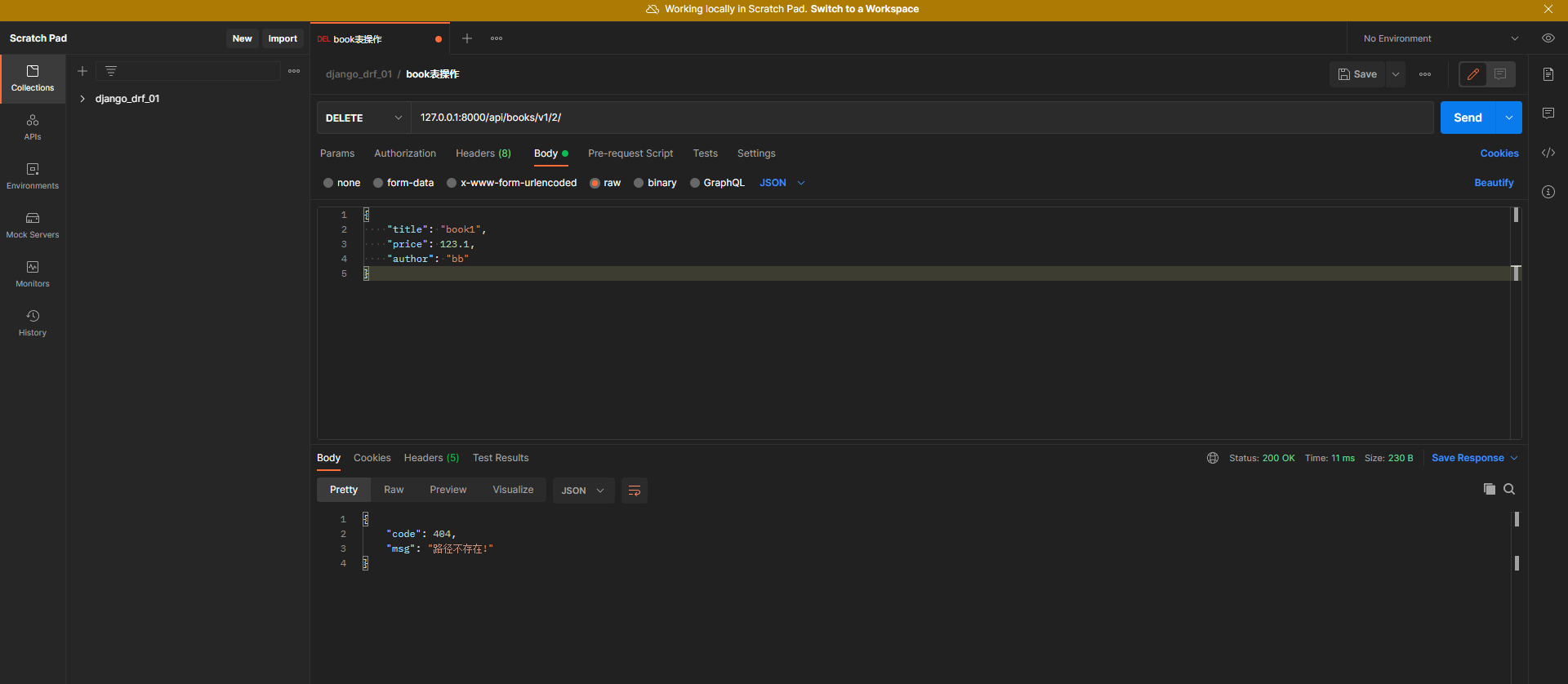Search within the response body
Viewport: 1568px width, 684px height.
(x=1509, y=489)
